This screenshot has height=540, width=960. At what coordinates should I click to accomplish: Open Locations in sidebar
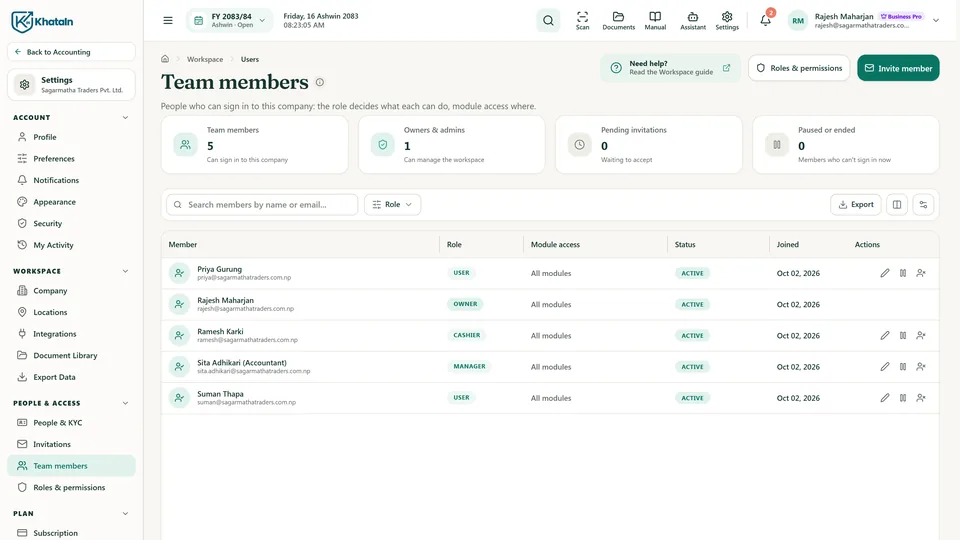point(71,312)
